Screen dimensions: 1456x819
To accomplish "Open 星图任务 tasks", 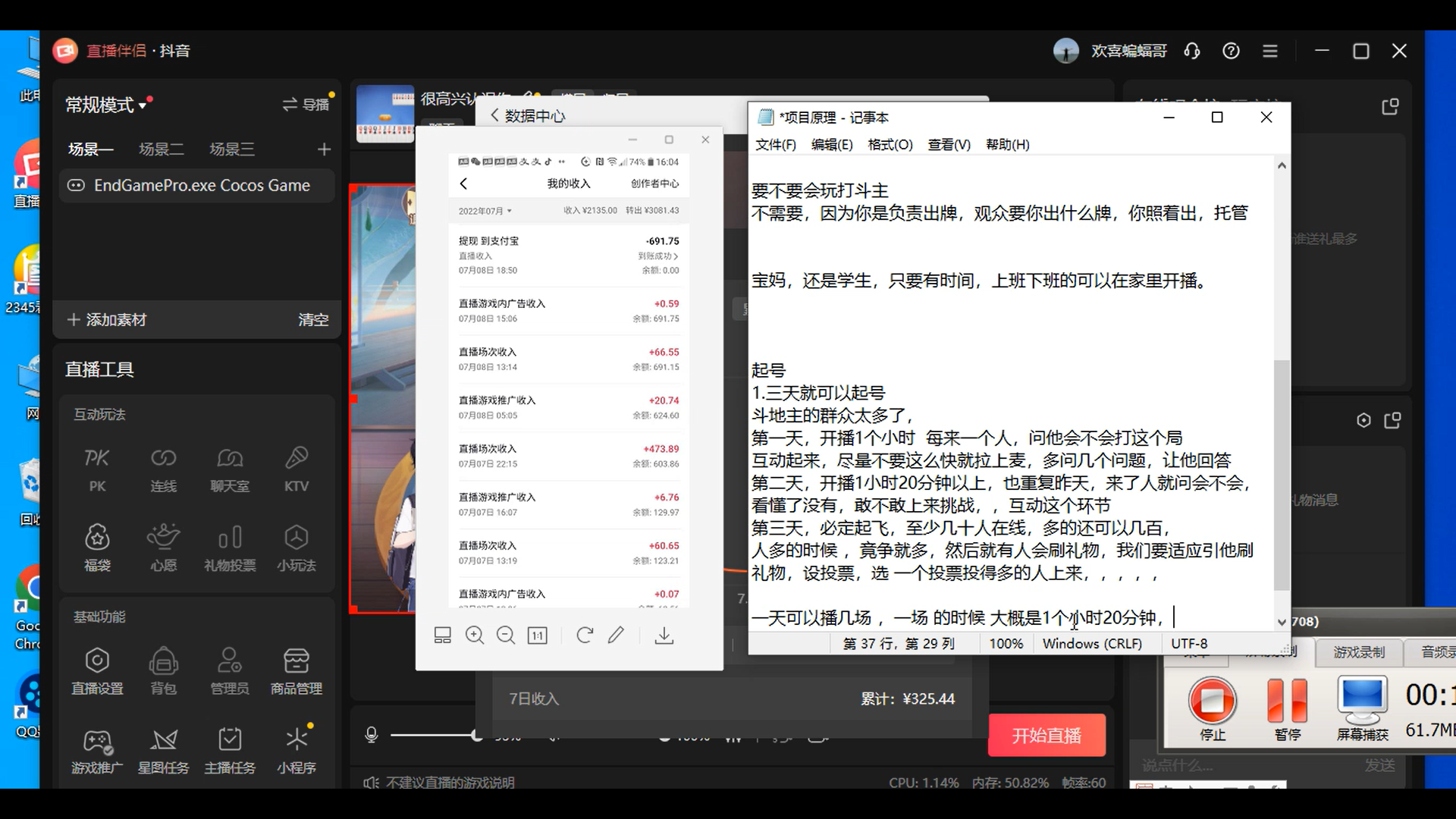I will coord(163,751).
